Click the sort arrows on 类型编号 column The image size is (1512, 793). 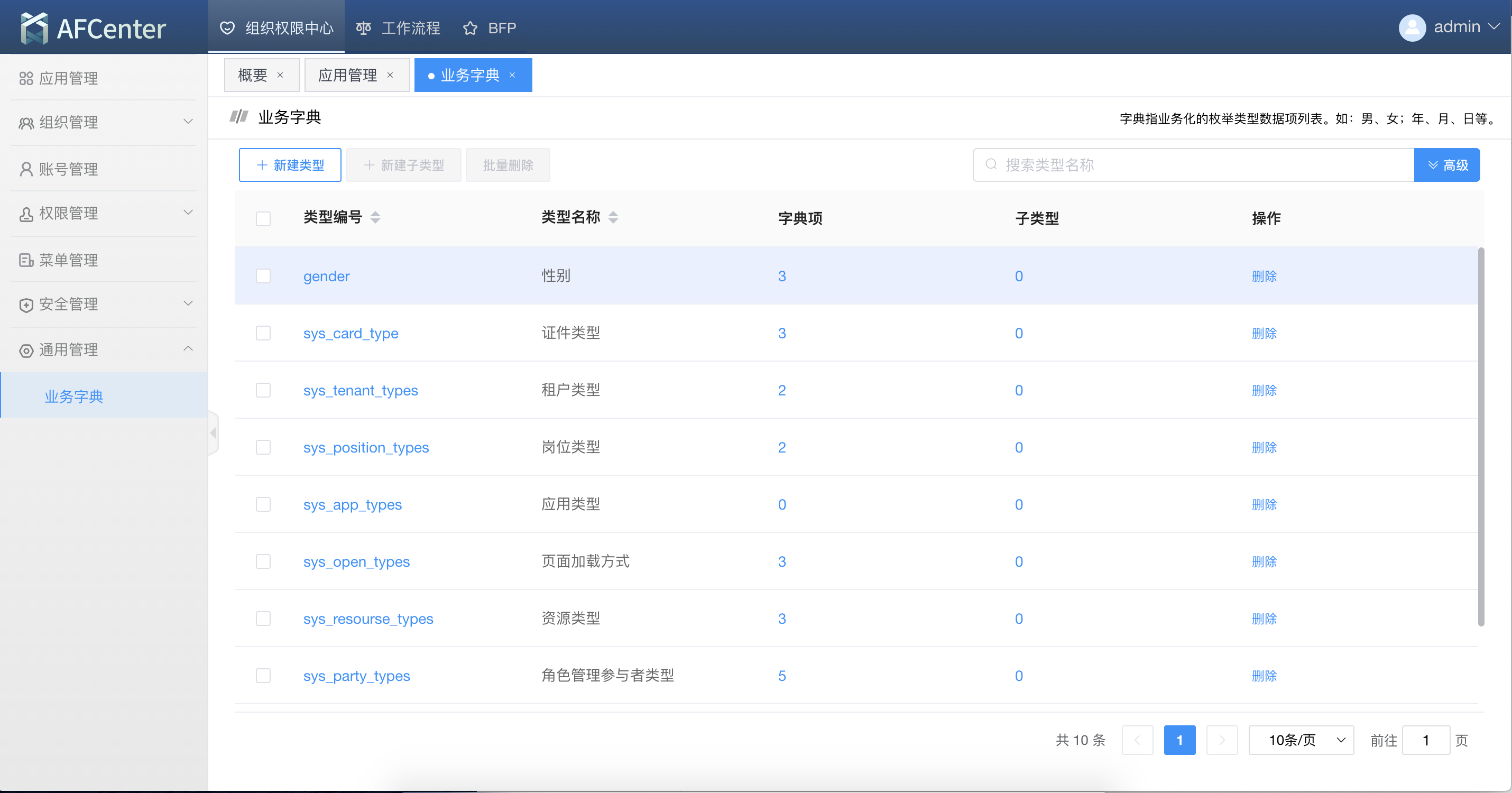coord(375,218)
